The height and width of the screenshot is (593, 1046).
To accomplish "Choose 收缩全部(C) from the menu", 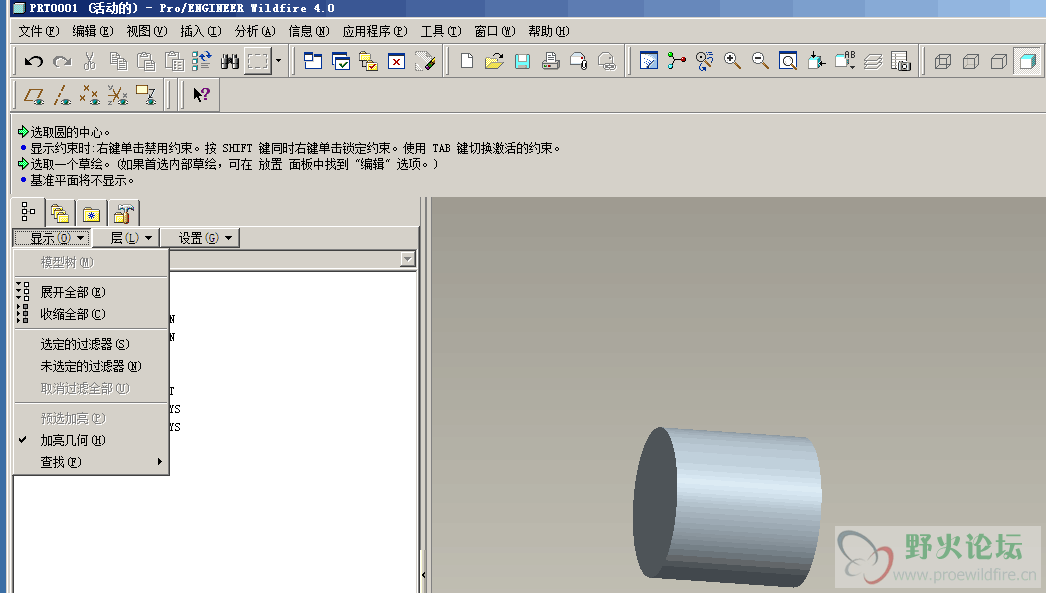I will (91, 314).
